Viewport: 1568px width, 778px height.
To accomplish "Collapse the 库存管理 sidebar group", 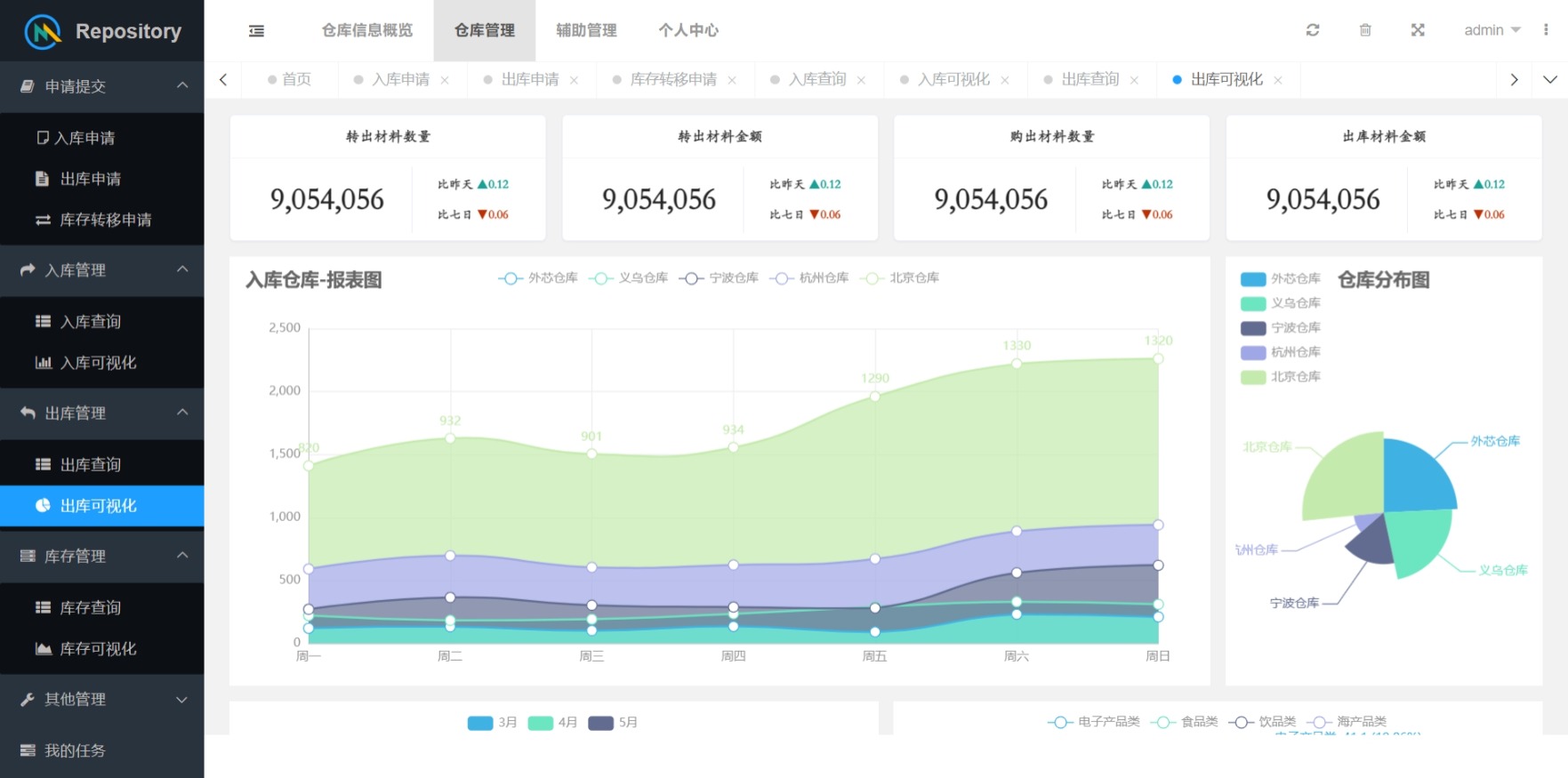I will (101, 556).
